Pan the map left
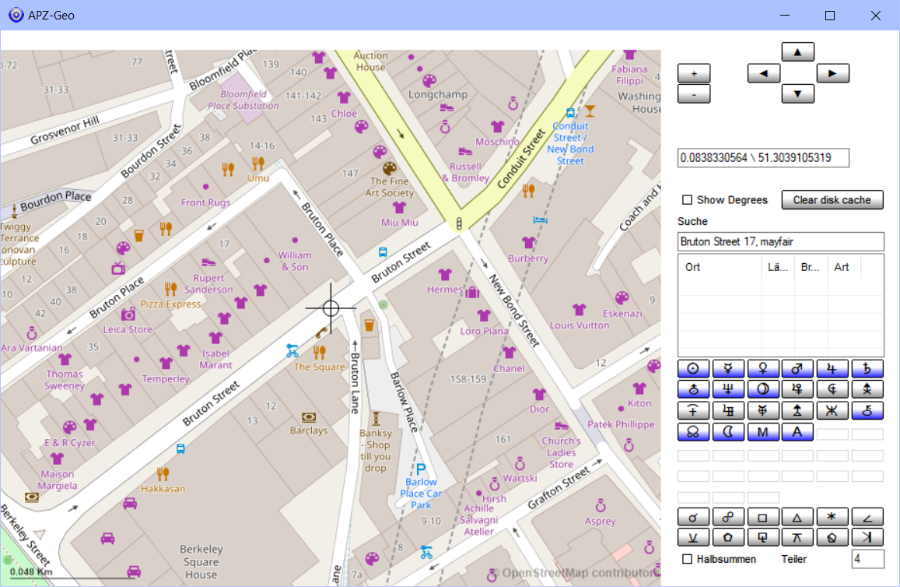The width and height of the screenshot is (900, 587). pos(763,73)
